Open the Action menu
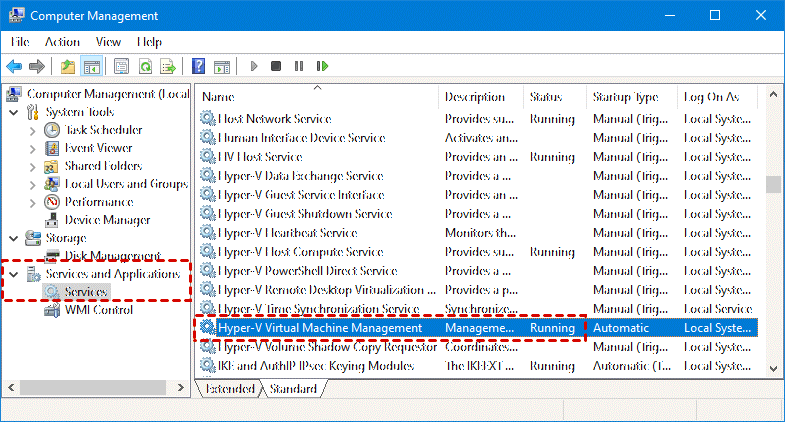 point(62,42)
